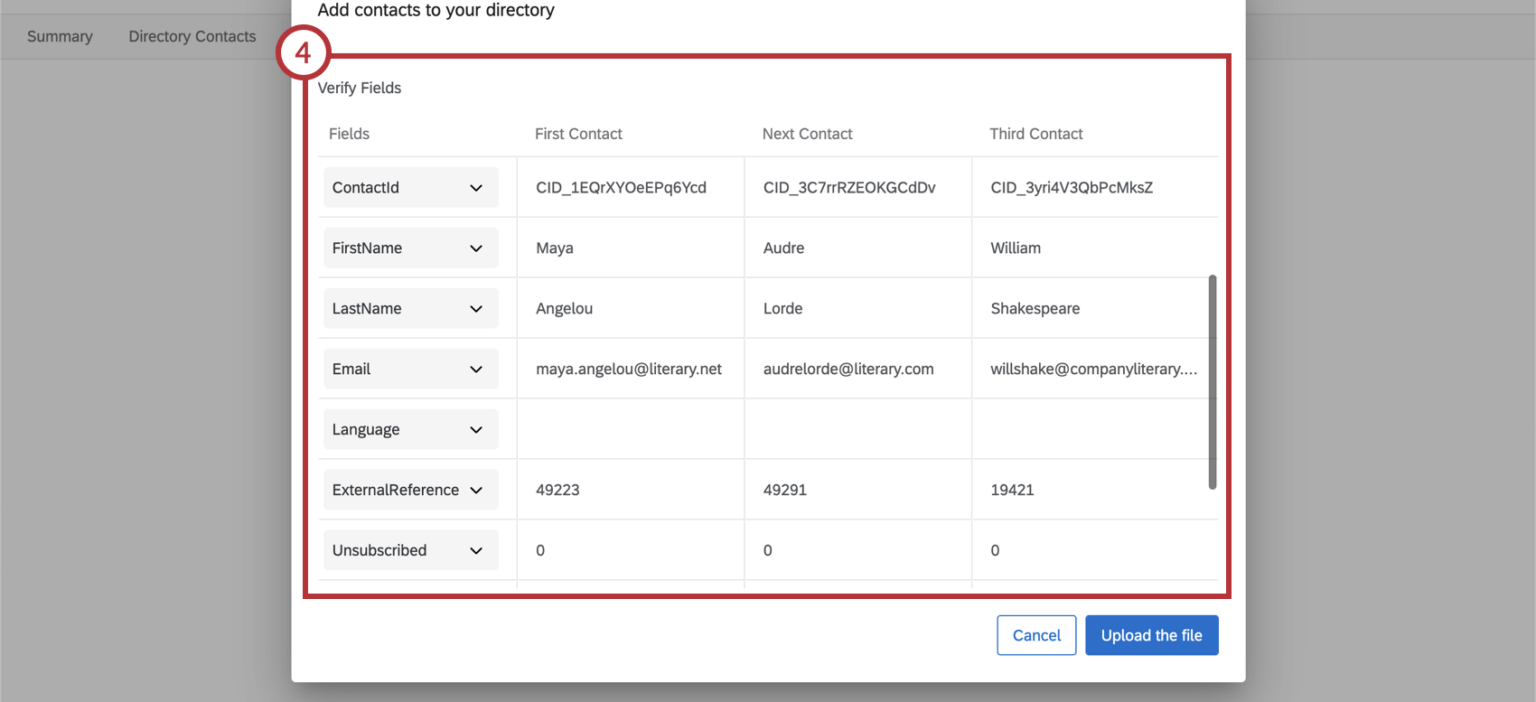Open the Directory Contacts tab
Screen dimensions: 1536x702
click(191, 36)
